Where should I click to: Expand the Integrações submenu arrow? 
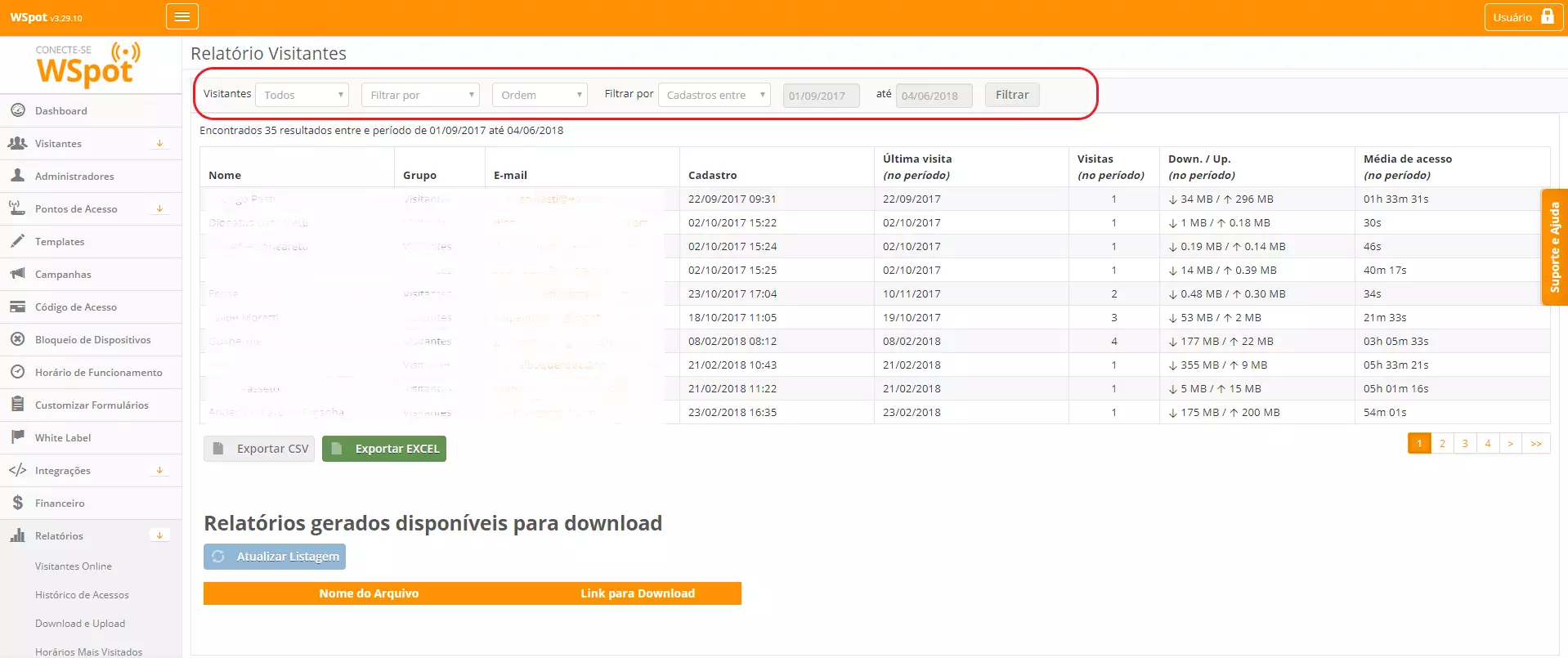pyautogui.click(x=159, y=470)
